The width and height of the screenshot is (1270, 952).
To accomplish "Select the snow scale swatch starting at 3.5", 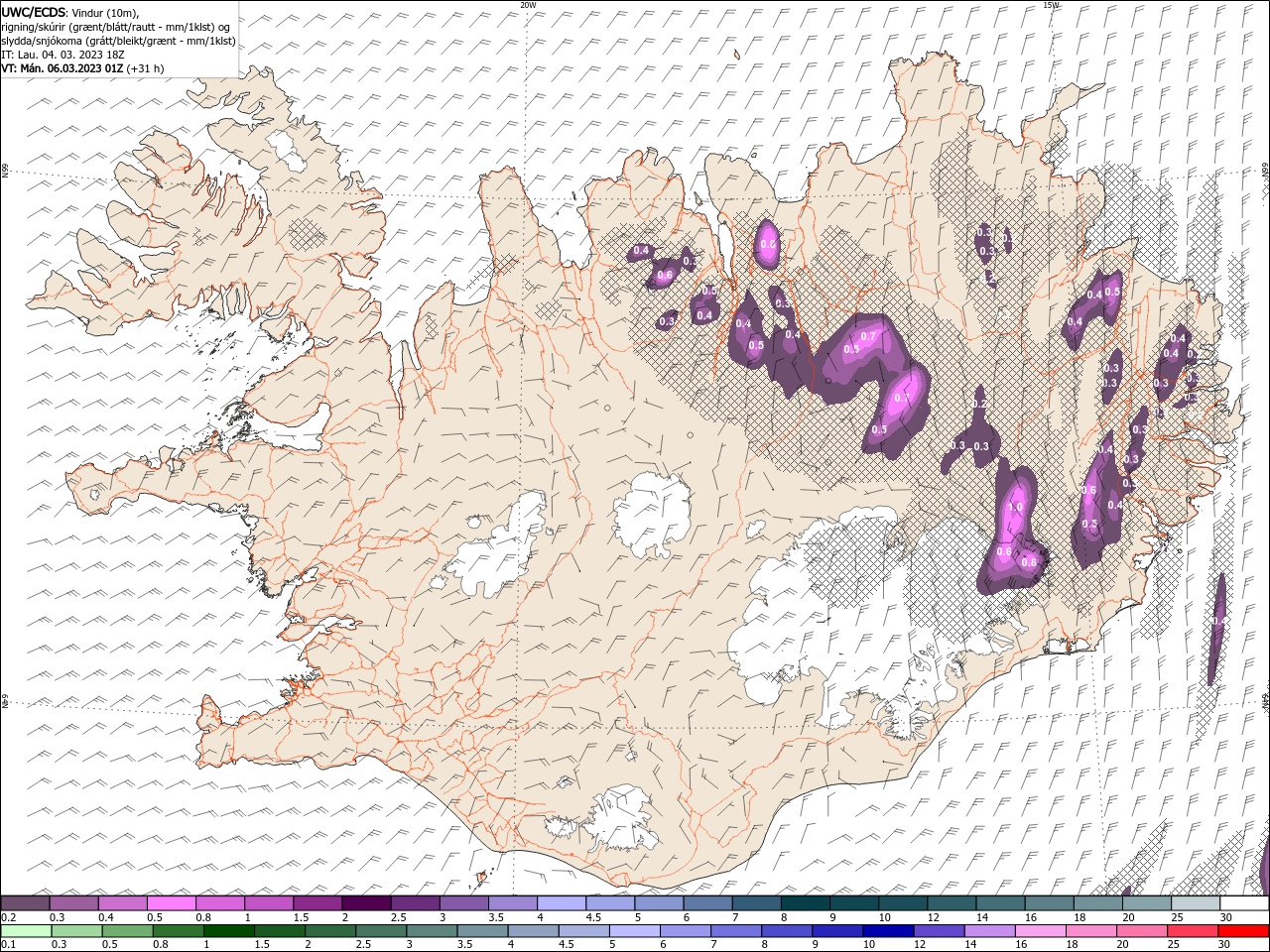I will [x=512, y=903].
